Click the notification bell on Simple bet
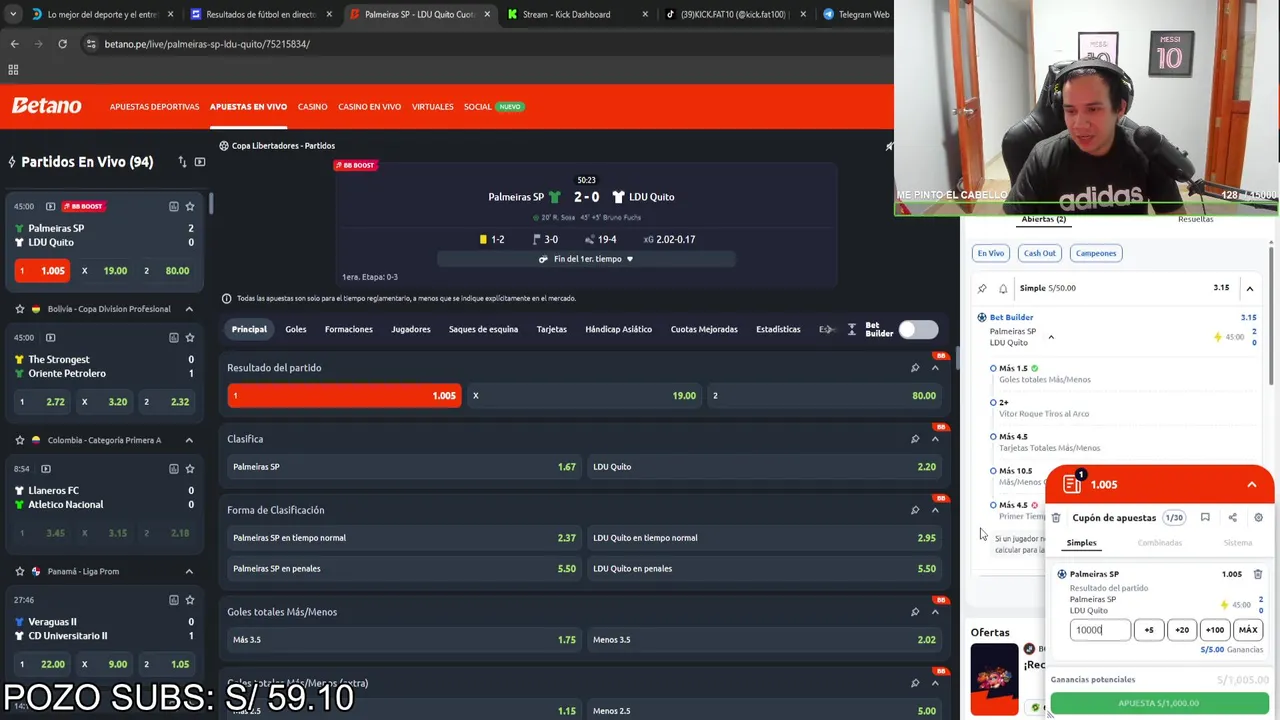 pyautogui.click(x=1003, y=288)
